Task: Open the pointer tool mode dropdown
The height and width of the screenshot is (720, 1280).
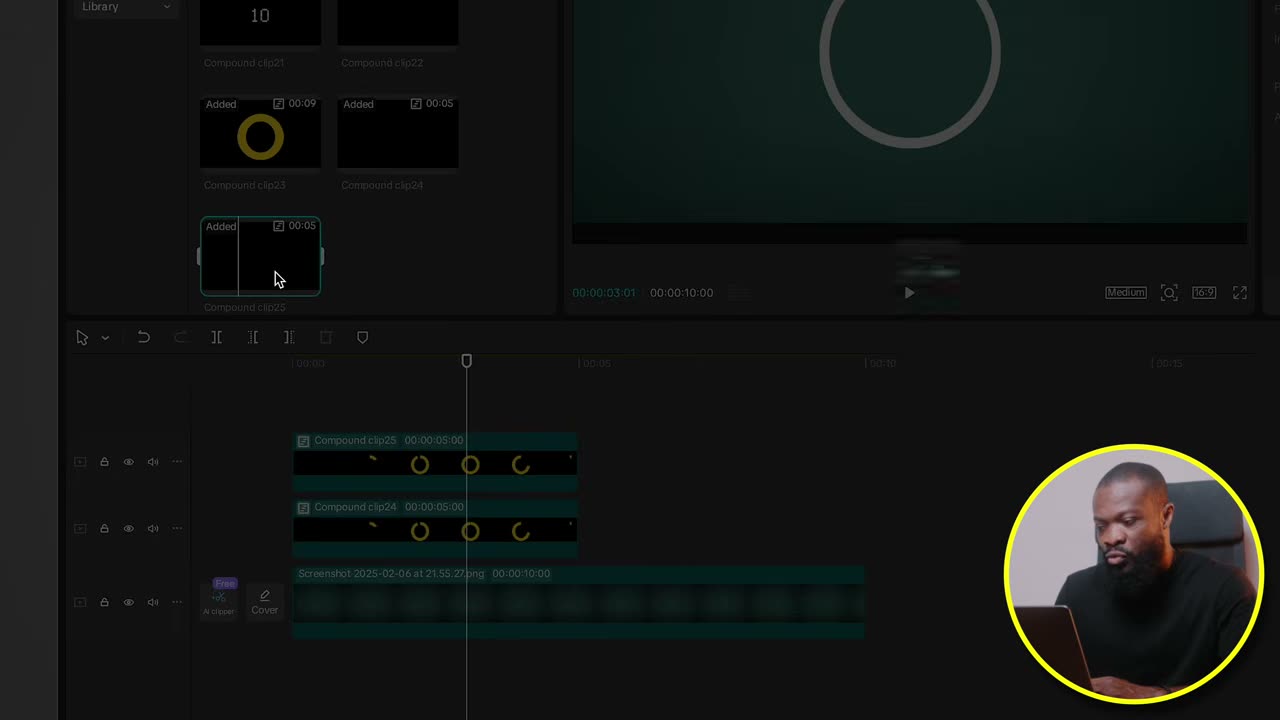Action: point(105,338)
